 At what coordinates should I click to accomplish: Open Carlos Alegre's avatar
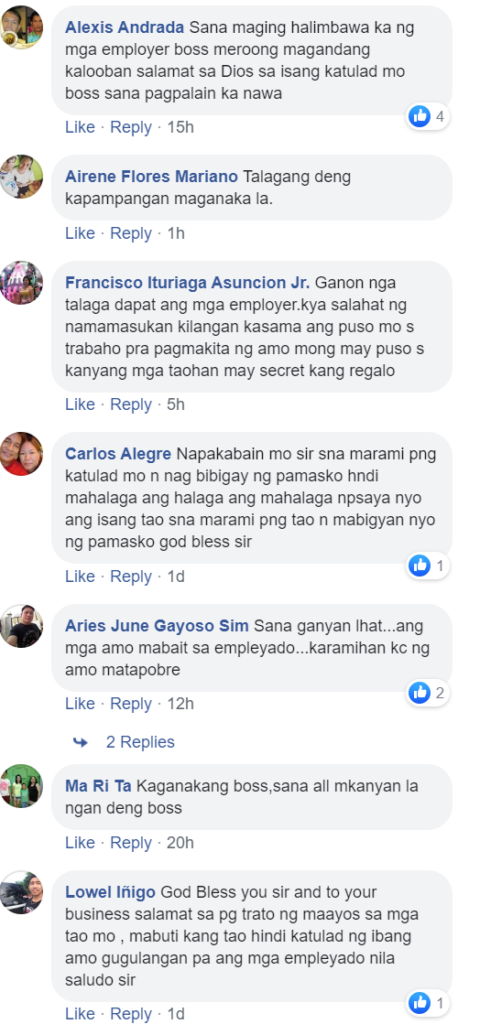(22, 453)
